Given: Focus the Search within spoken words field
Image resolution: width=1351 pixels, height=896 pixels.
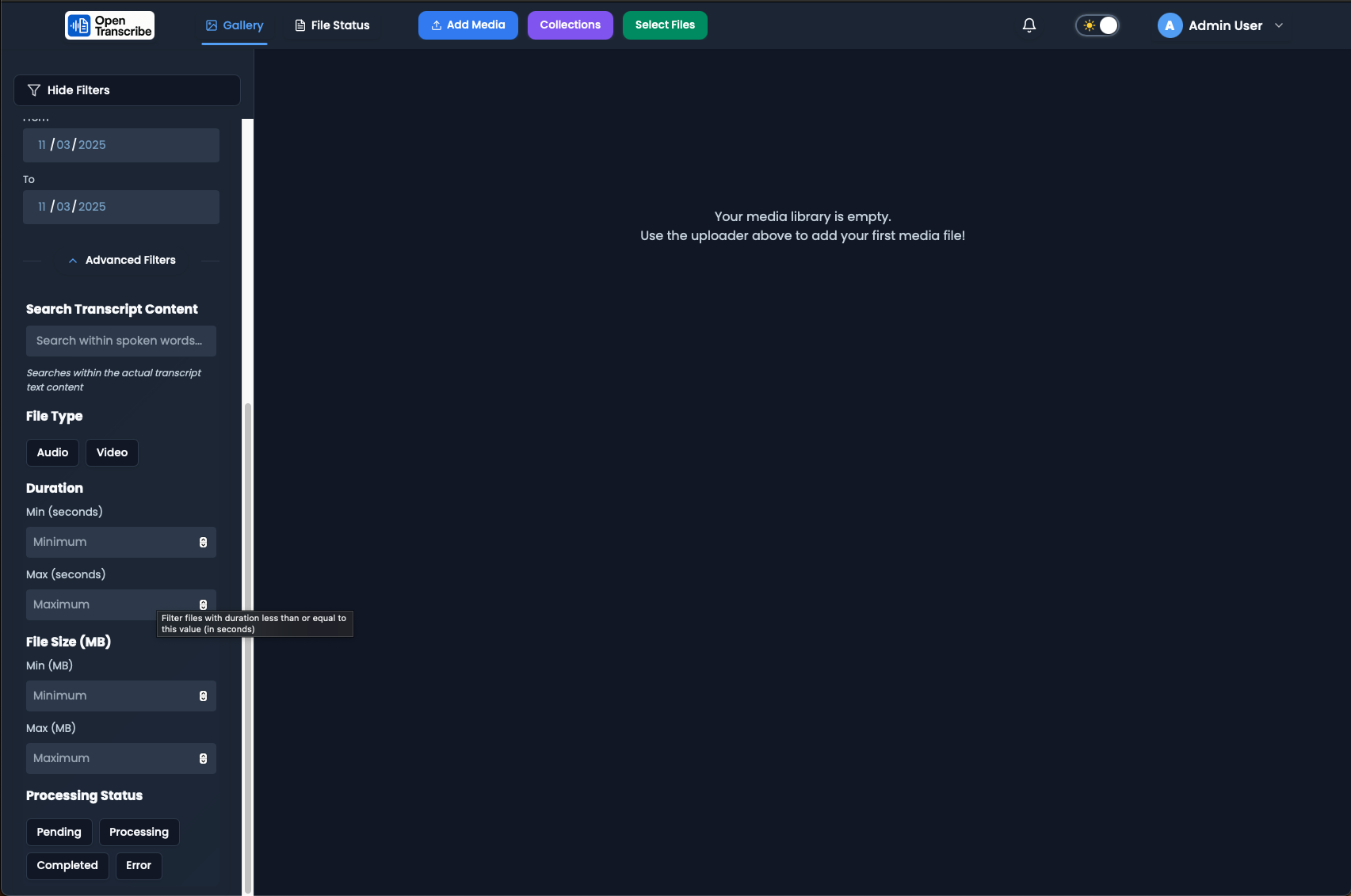Looking at the screenshot, I should pos(121,341).
